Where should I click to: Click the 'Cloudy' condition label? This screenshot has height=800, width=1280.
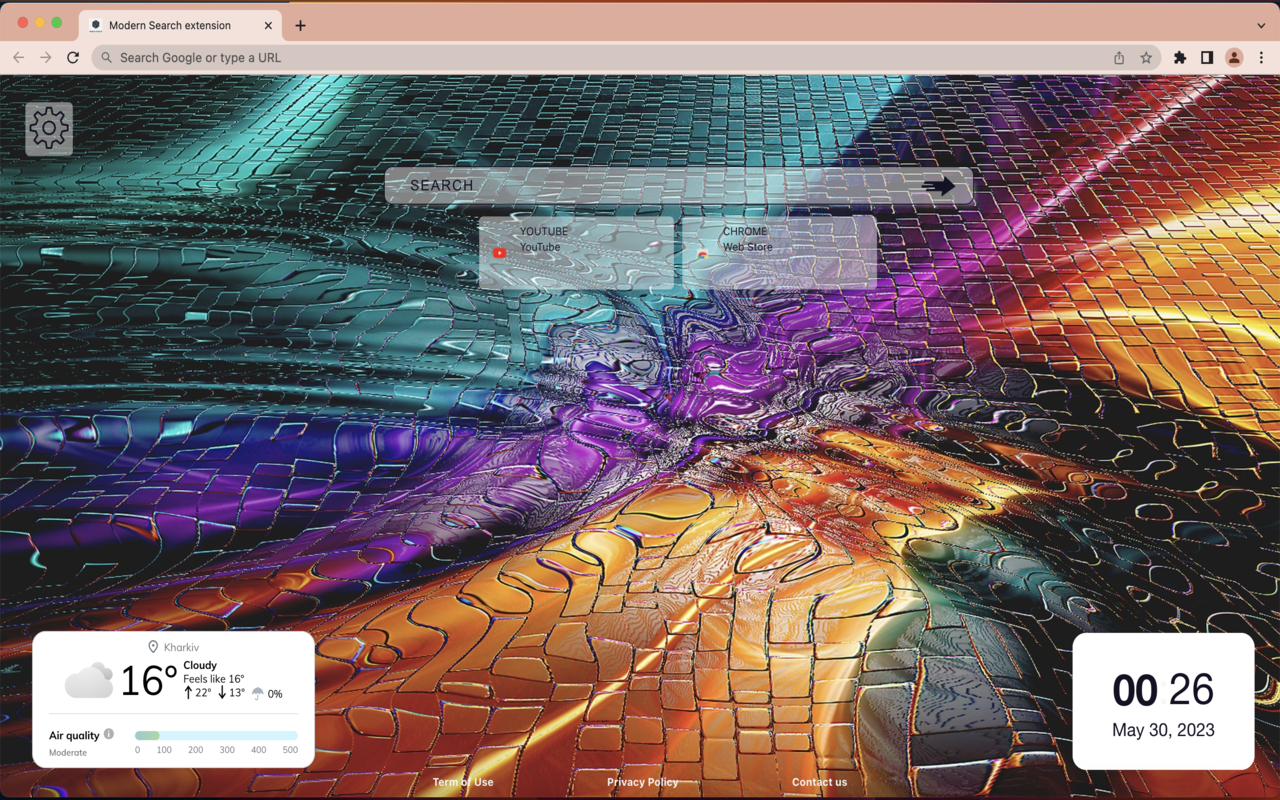(200, 665)
